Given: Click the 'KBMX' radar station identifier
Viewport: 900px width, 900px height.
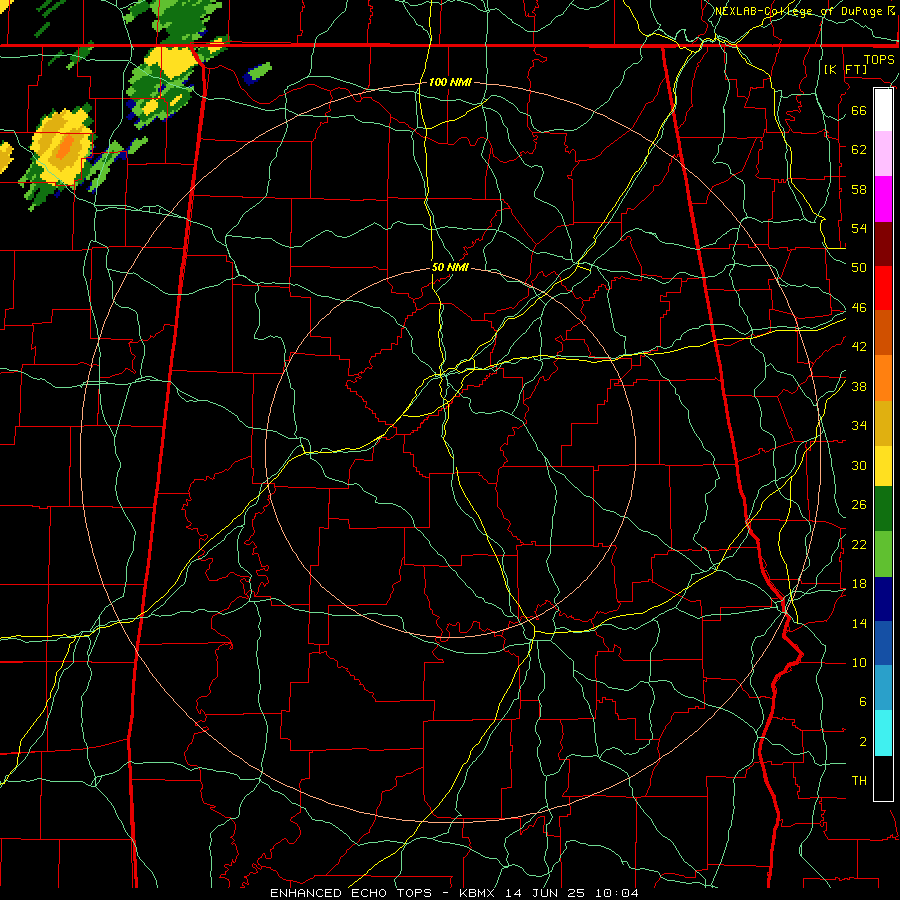Looking at the screenshot, I should point(479,893).
